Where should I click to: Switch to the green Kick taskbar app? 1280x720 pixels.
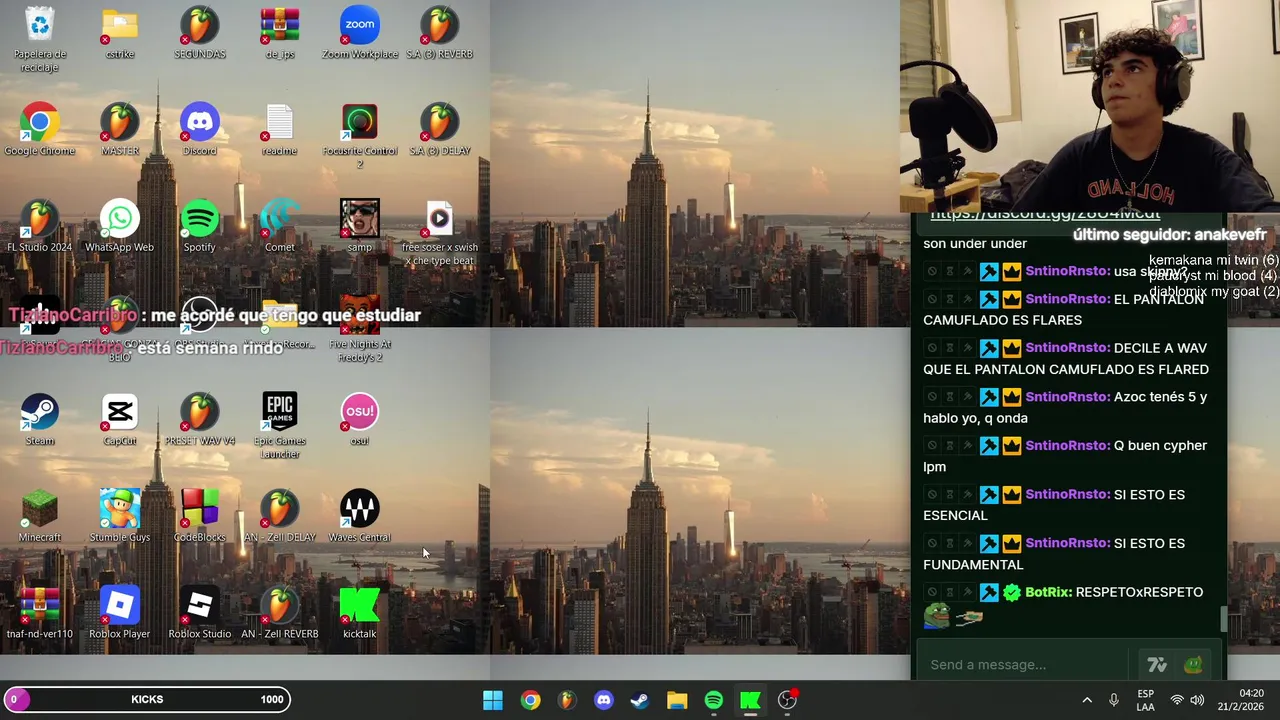point(750,700)
